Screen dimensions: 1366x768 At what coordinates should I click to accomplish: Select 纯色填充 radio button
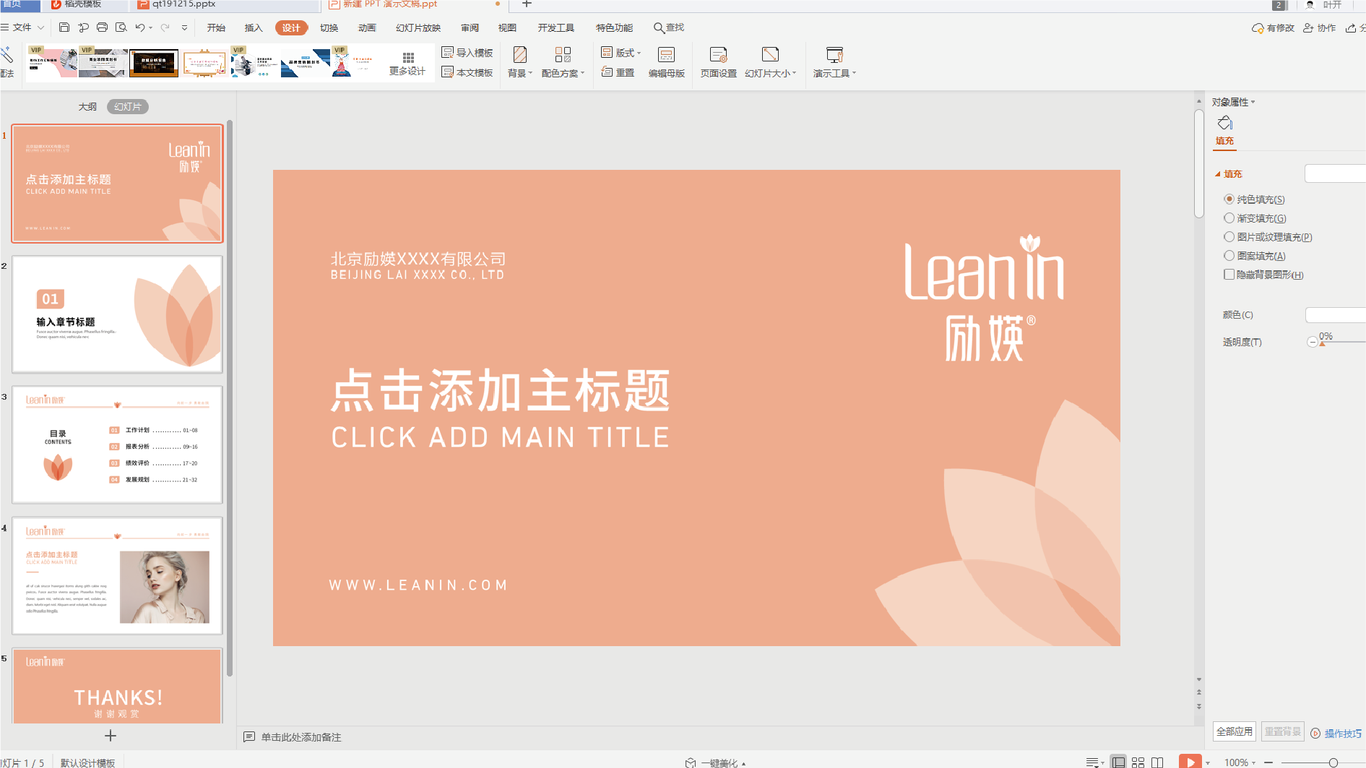[1230, 199]
